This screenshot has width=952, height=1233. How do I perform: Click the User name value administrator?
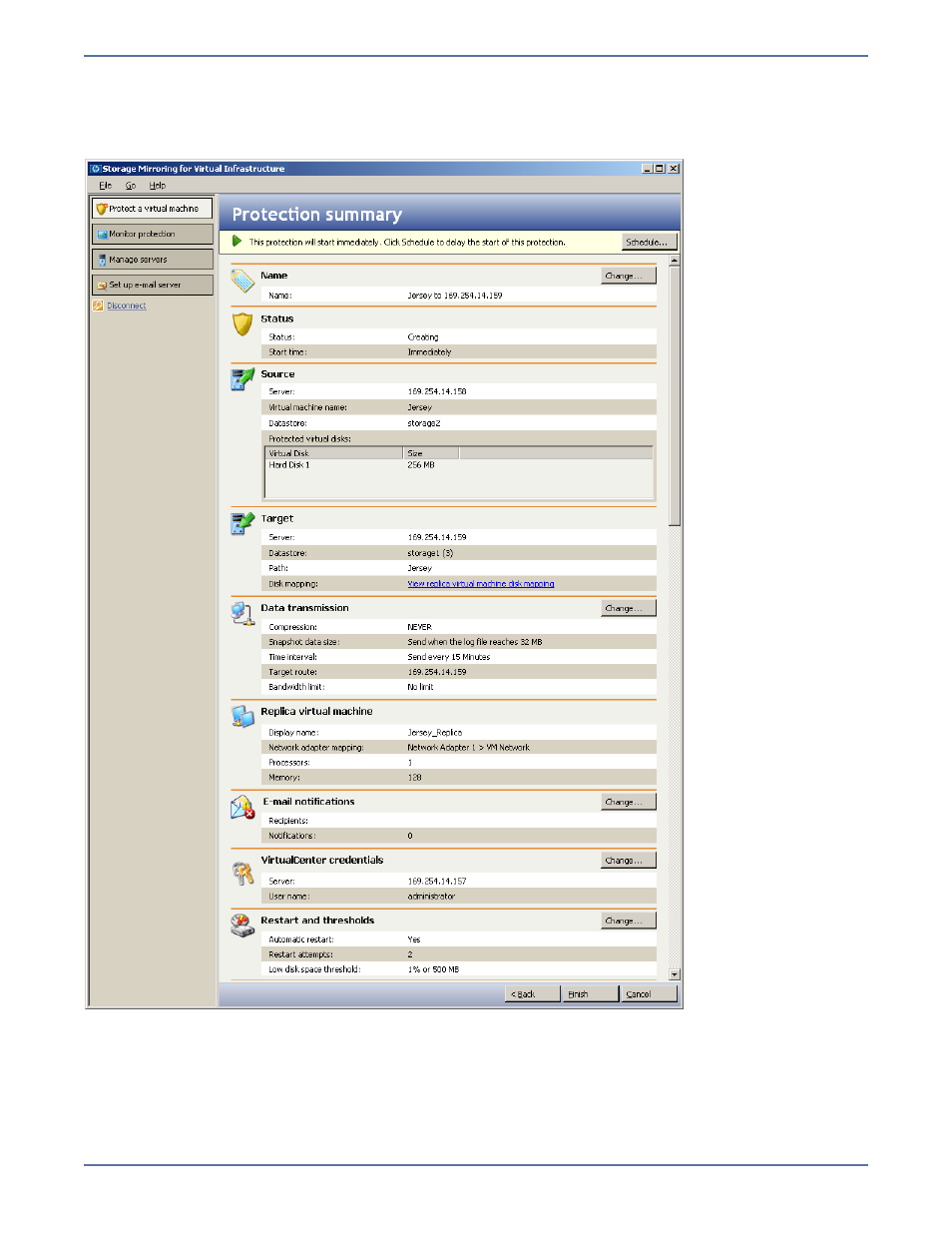[x=431, y=897]
